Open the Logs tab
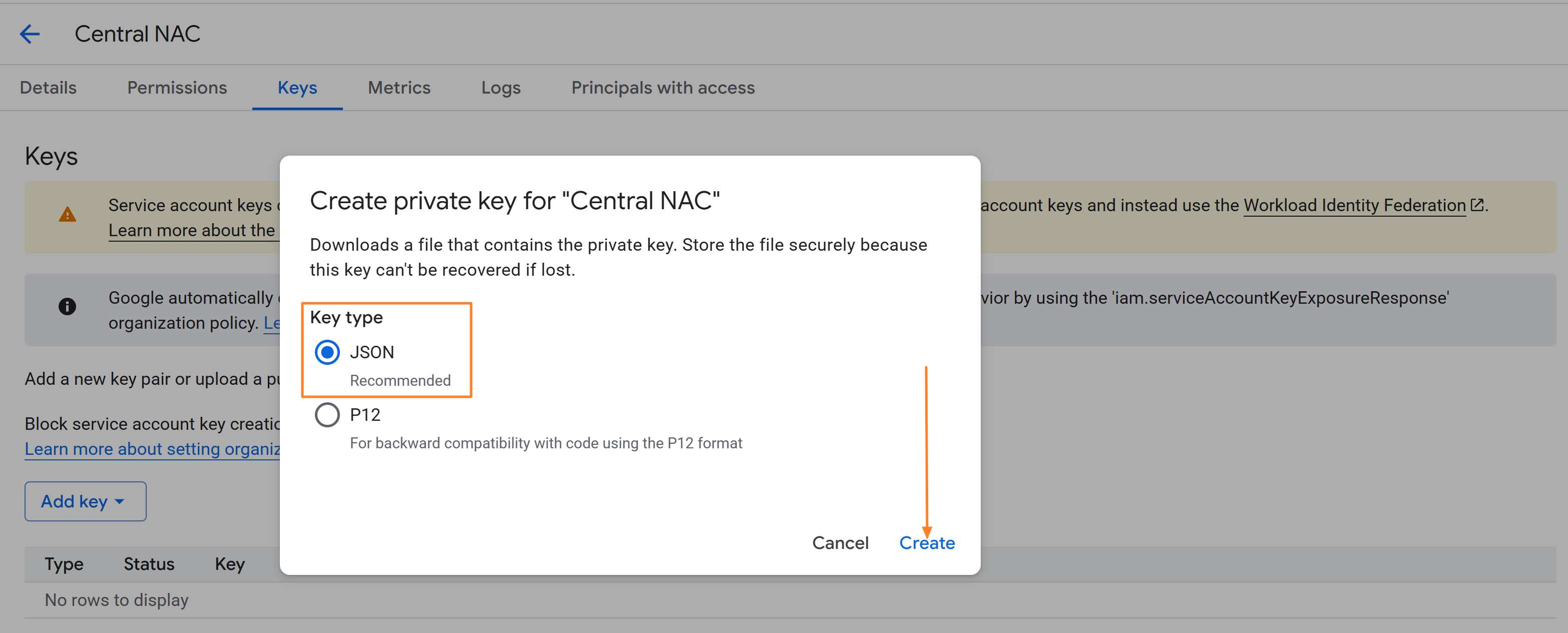 tap(501, 88)
